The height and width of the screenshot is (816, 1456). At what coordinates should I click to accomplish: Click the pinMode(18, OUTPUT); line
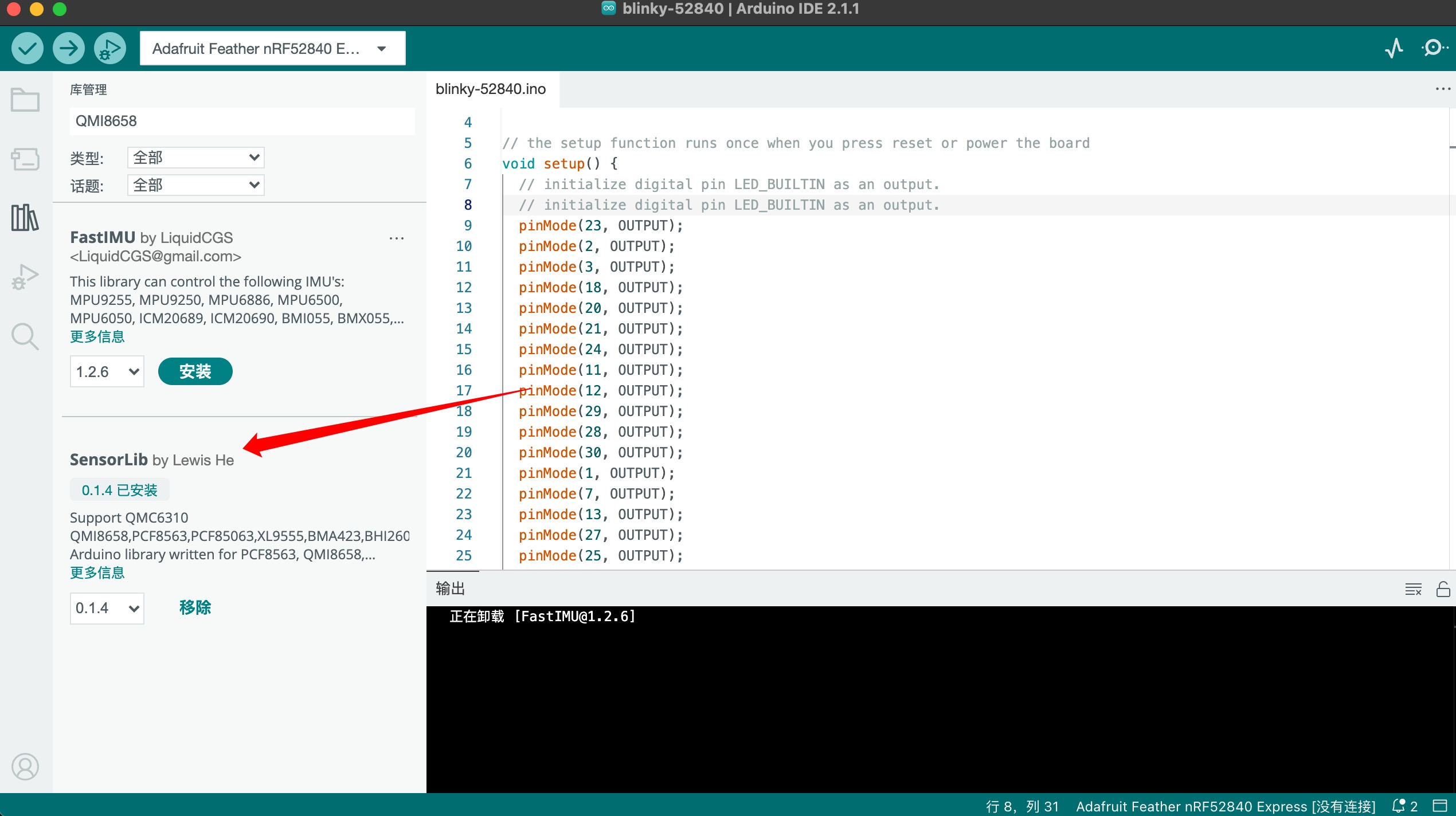(601, 288)
